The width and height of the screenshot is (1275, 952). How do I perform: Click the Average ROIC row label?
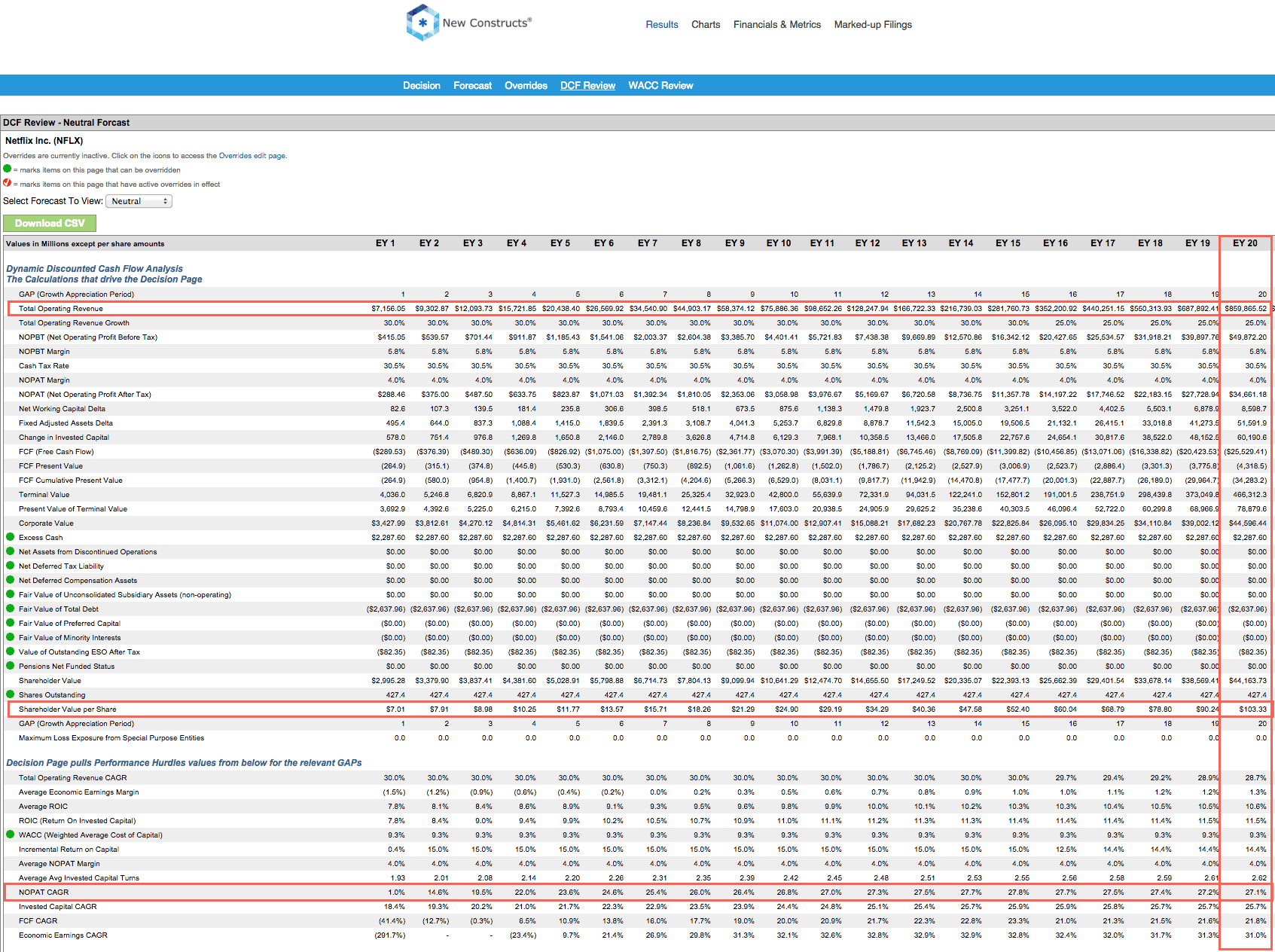pos(44,807)
